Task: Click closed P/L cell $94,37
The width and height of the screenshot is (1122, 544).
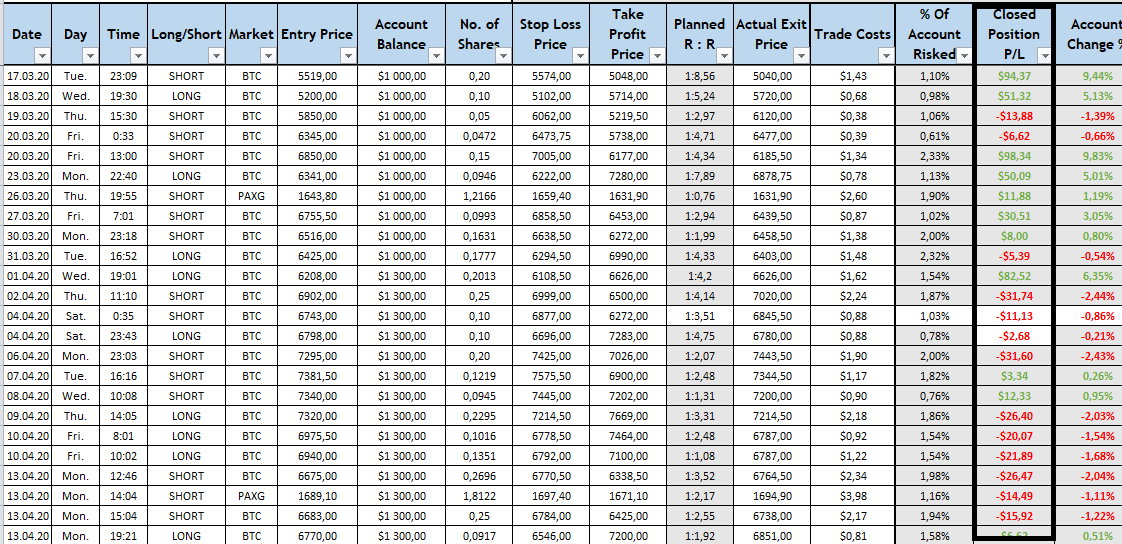Action: [x=1013, y=76]
